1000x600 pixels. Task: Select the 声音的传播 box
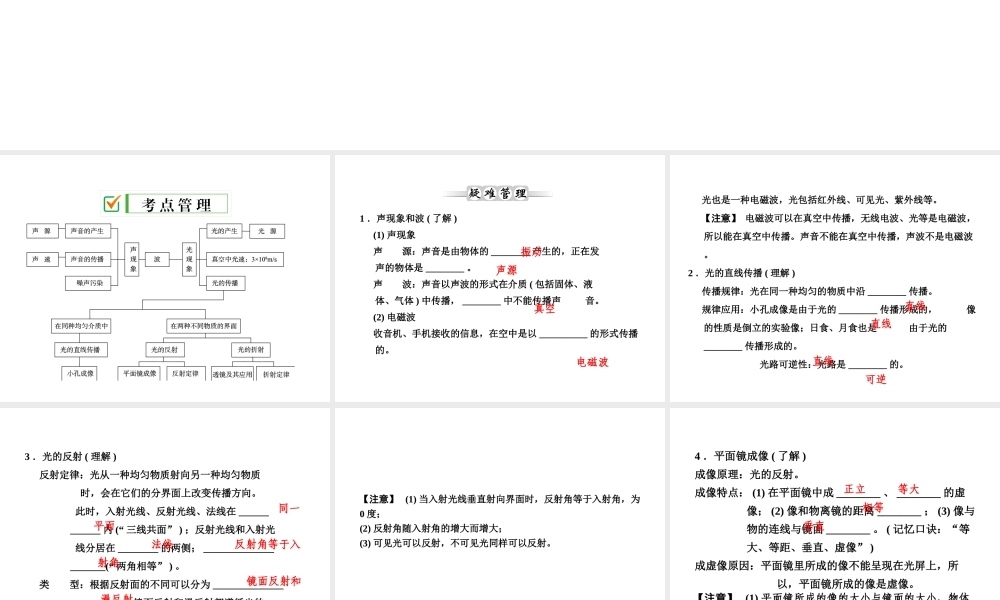pyautogui.click(x=87, y=259)
